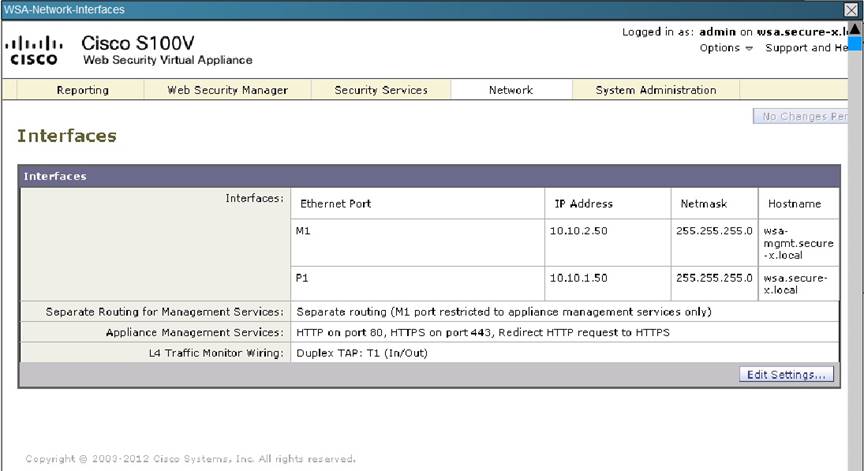Viewport: 864px width, 471px height.
Task: Click the Edit Settings button
Action: click(786, 375)
